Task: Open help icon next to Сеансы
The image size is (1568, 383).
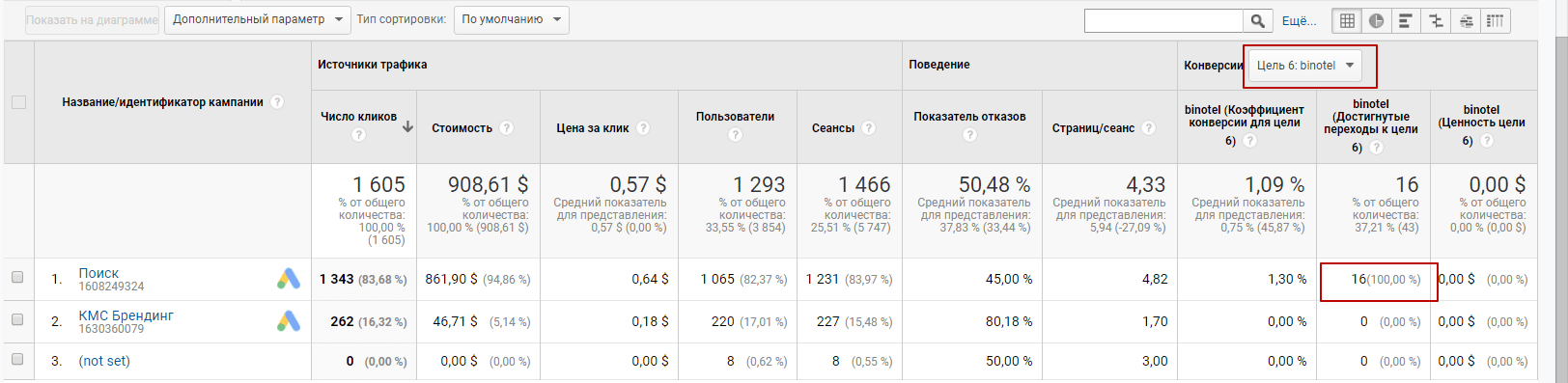Action: click(x=868, y=128)
